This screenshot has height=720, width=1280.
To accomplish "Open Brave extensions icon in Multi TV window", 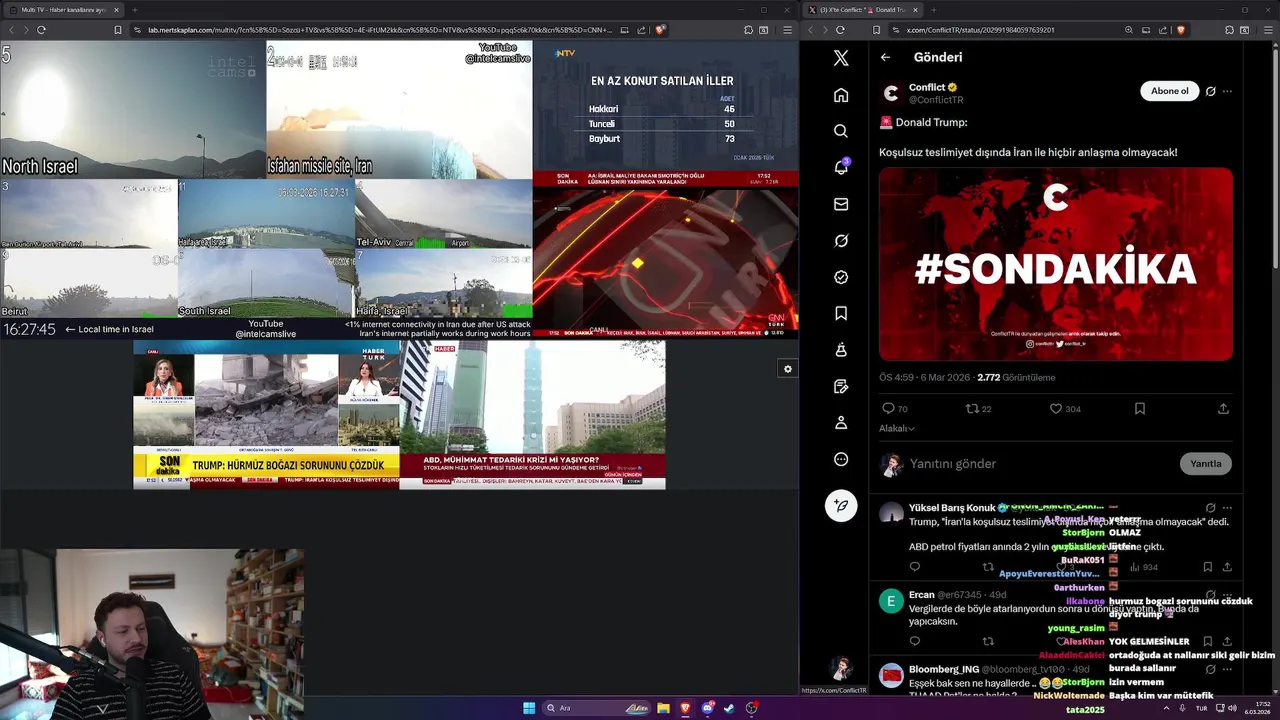I will tap(748, 30).
